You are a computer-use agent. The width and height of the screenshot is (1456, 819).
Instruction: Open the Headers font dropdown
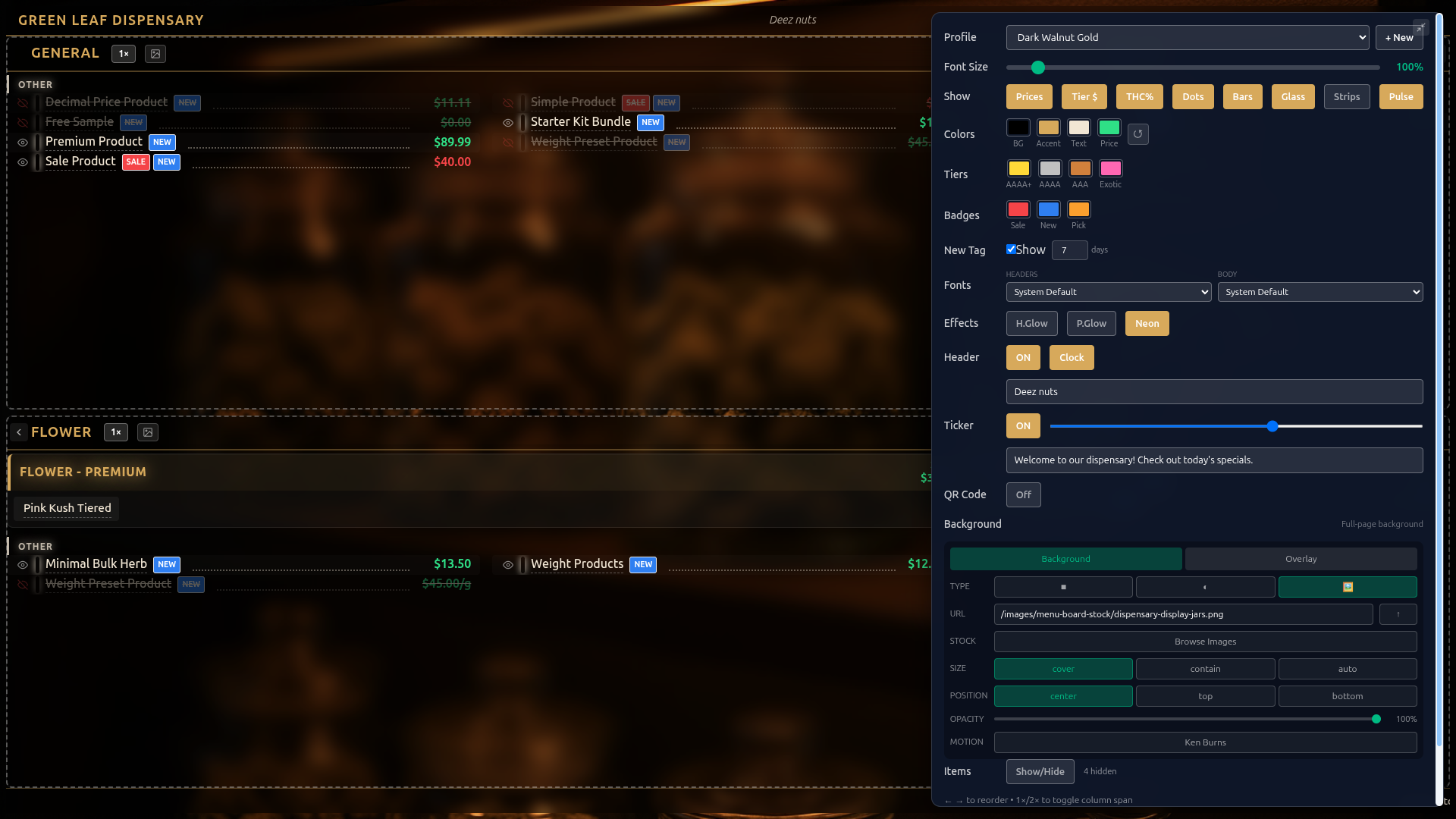click(x=1108, y=292)
